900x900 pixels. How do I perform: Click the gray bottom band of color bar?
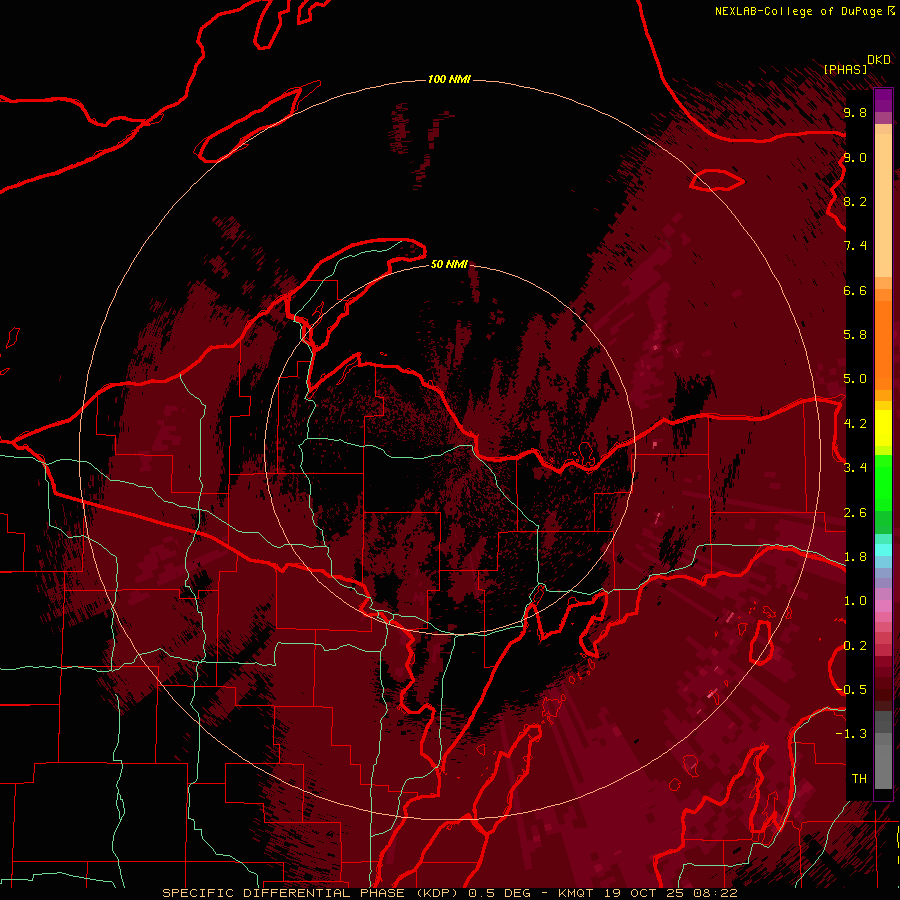point(883,752)
